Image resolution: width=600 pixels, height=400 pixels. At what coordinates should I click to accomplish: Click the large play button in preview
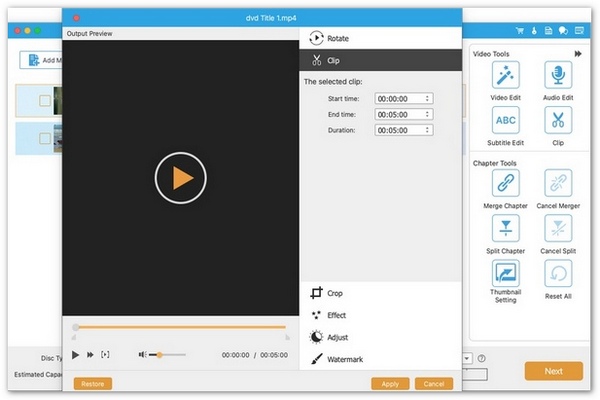(x=181, y=178)
